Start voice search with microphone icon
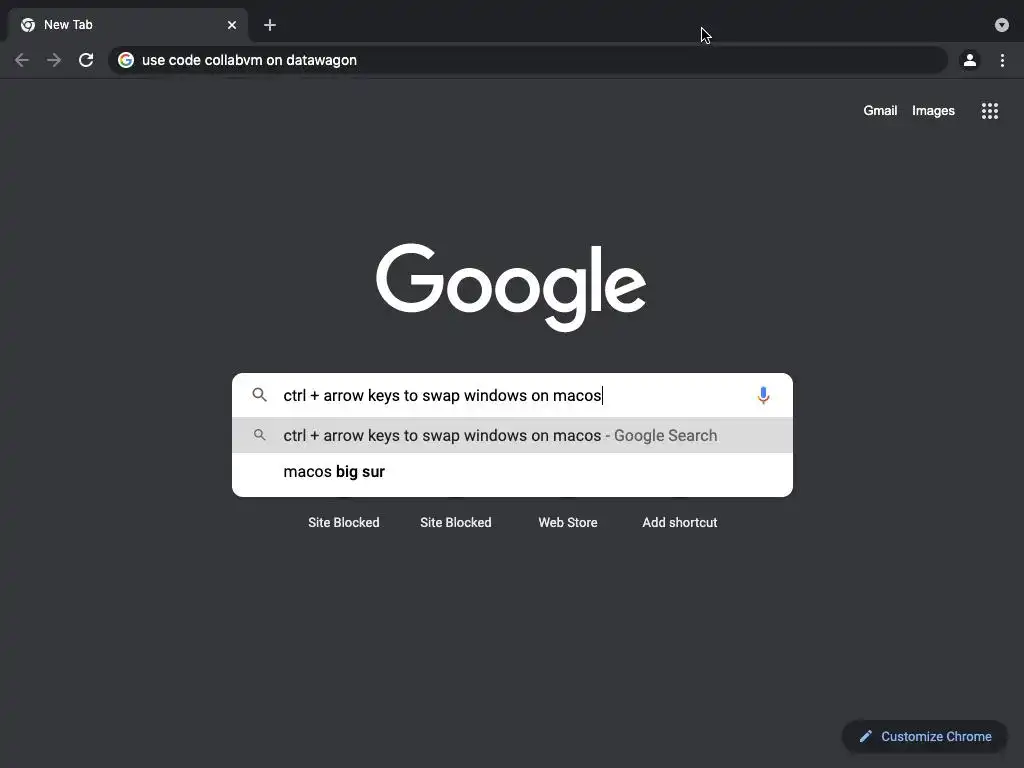Viewport: 1024px width, 768px height. pyautogui.click(x=763, y=395)
